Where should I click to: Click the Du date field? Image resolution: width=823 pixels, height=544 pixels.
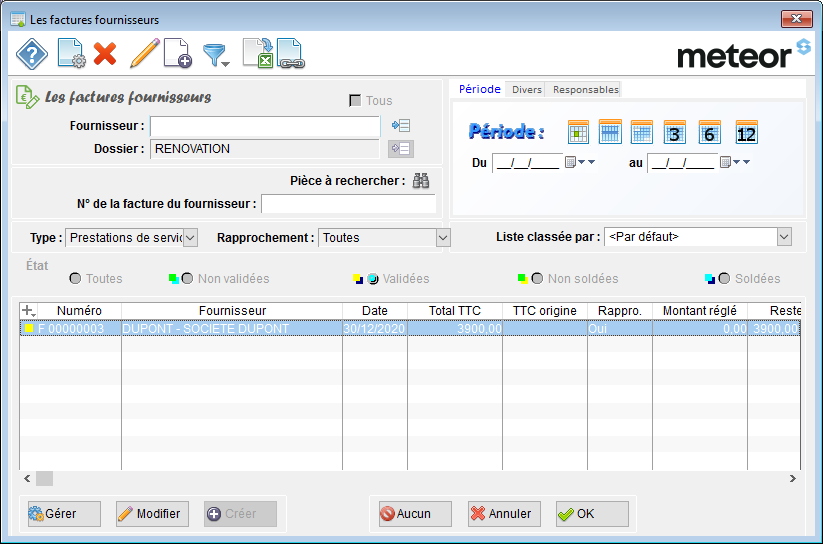[527, 163]
